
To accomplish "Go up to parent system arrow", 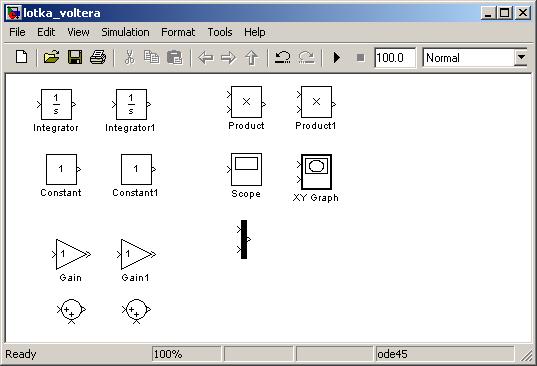I will coord(252,58).
